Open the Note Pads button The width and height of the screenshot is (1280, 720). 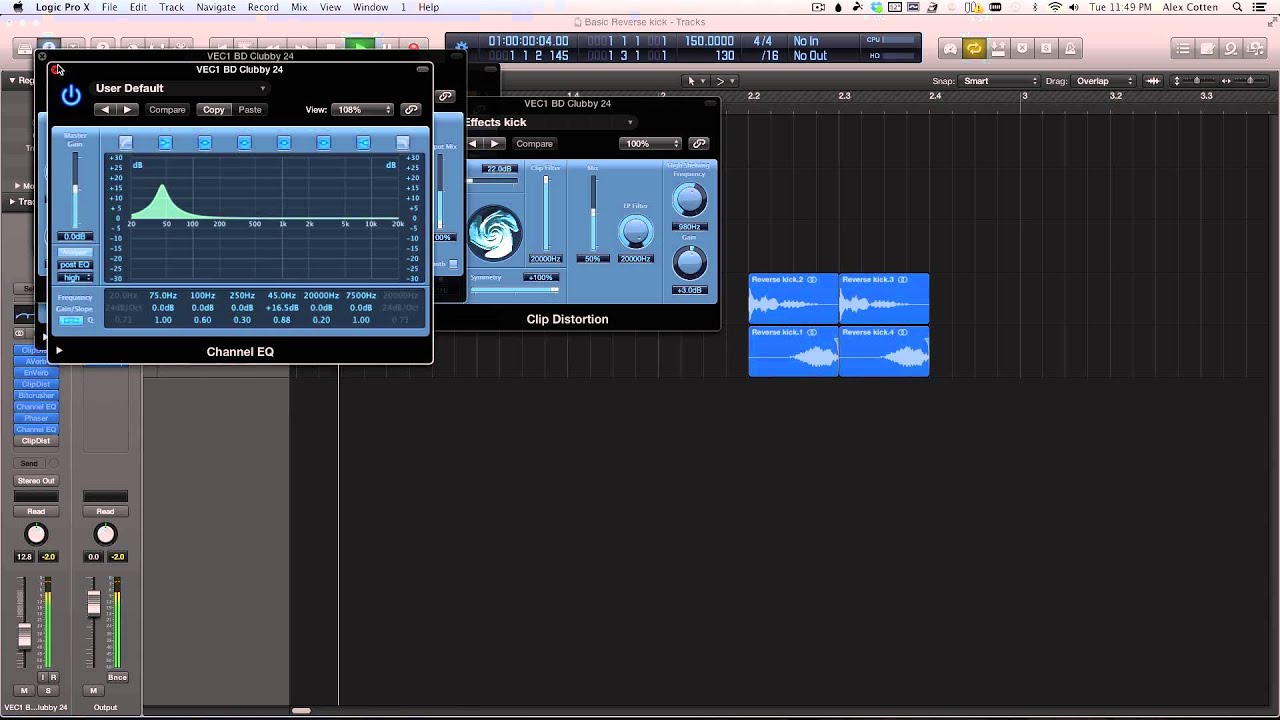[x=1207, y=48]
